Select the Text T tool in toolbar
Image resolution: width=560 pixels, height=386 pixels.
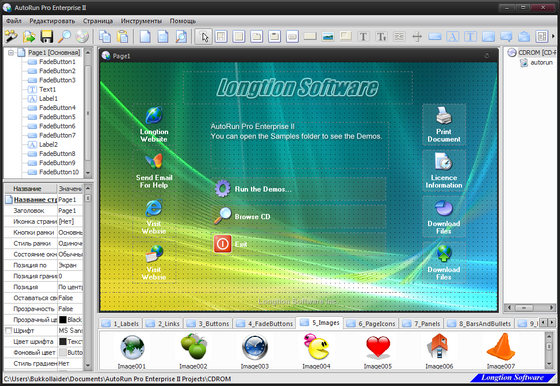[x=364, y=36]
